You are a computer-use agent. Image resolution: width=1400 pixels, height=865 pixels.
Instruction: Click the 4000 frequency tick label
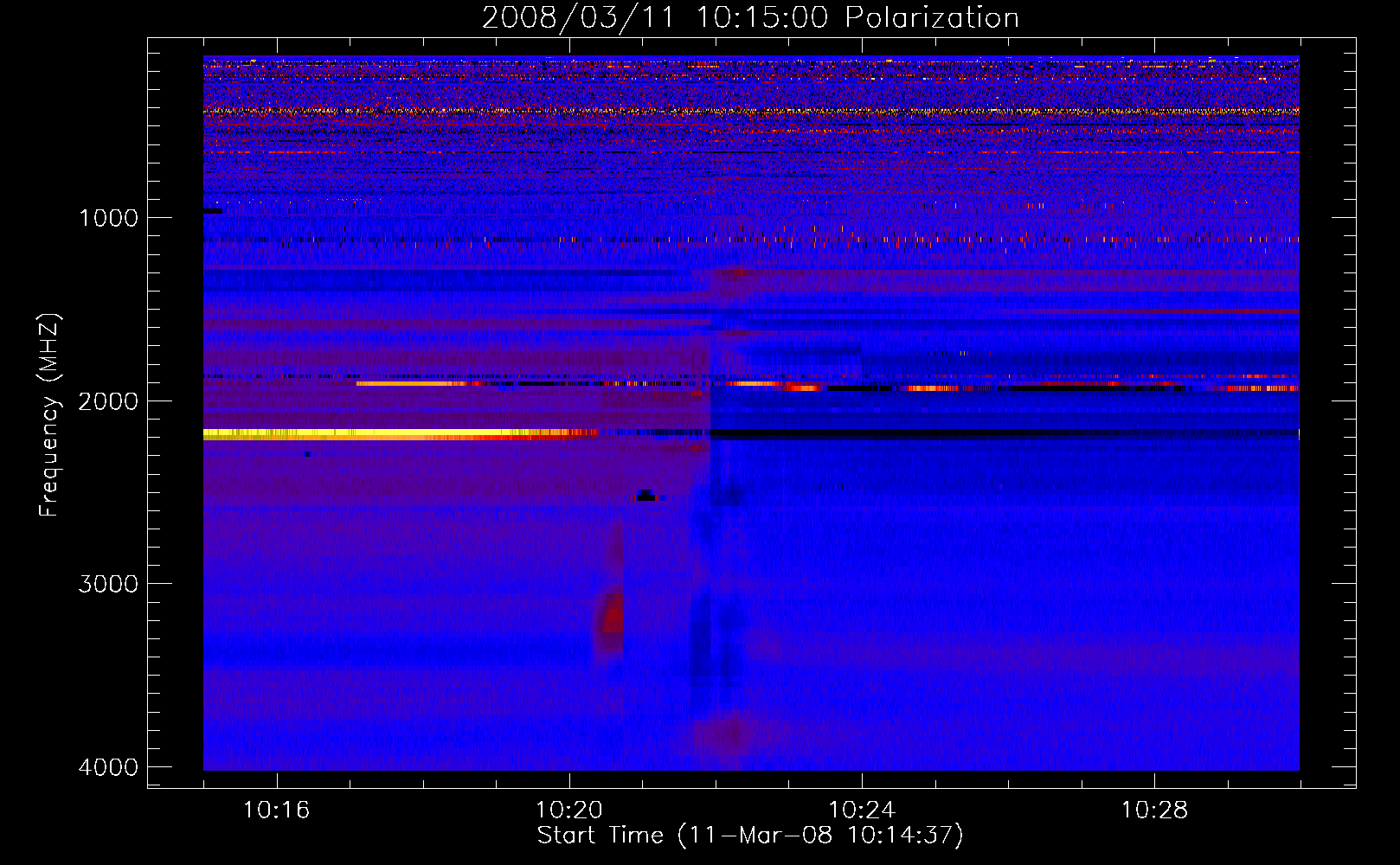(x=108, y=767)
